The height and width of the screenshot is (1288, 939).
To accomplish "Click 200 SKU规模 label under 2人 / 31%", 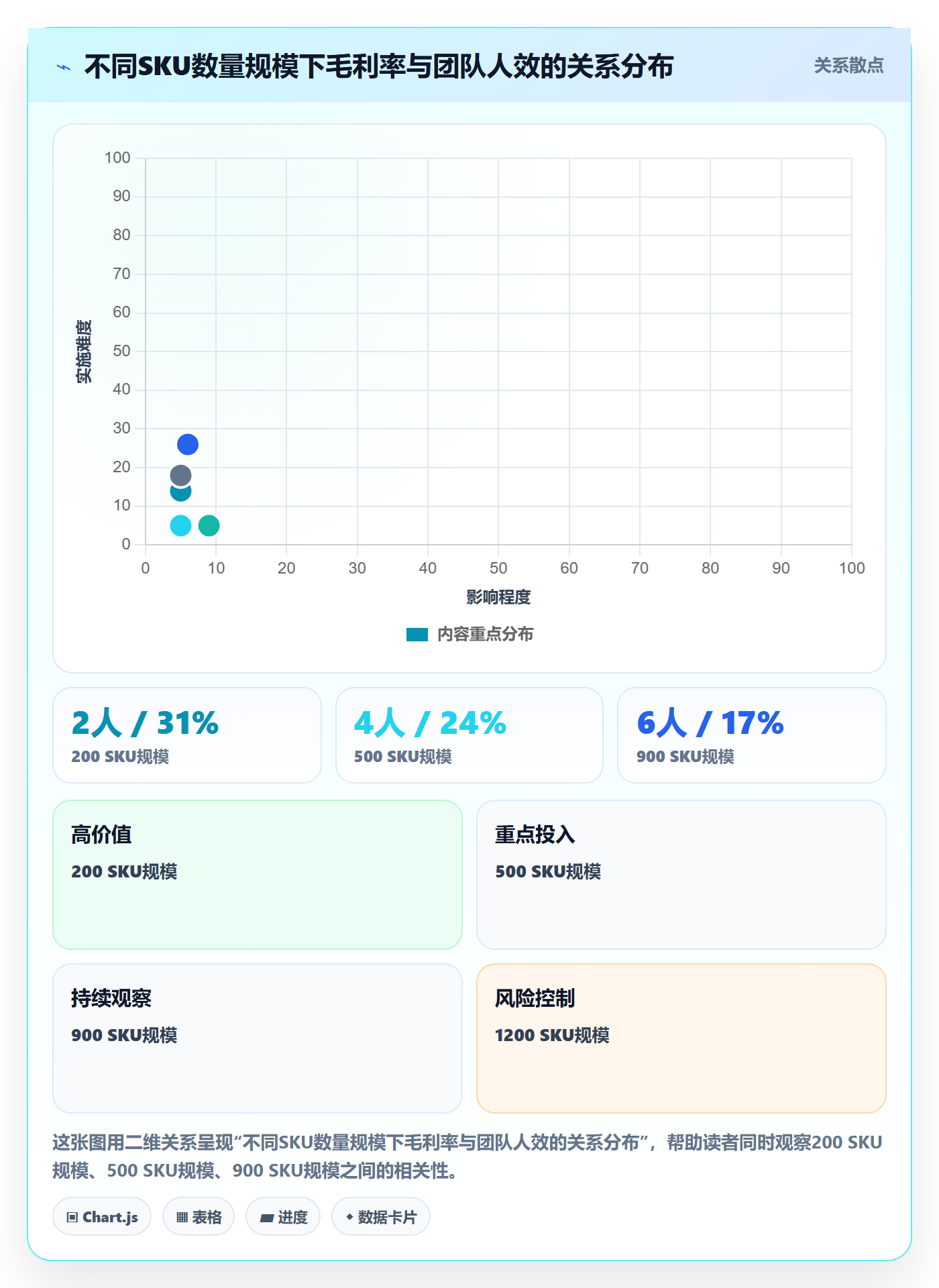I will [120, 757].
